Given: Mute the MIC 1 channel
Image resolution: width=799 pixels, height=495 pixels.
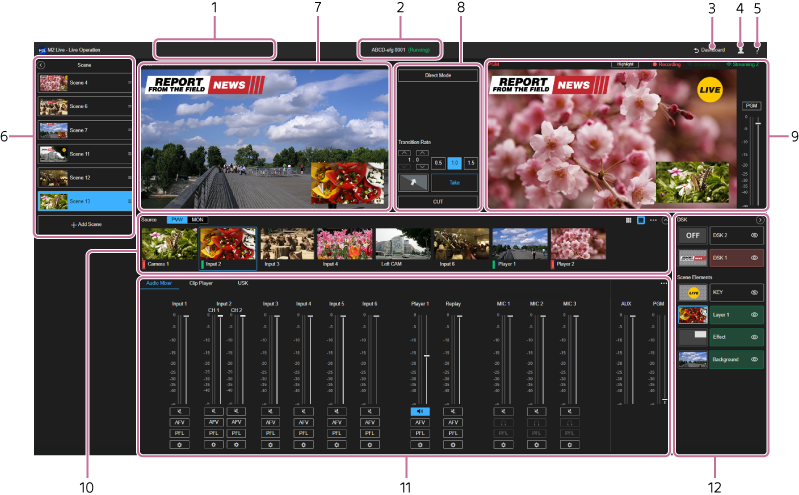Looking at the screenshot, I should pos(503,411).
